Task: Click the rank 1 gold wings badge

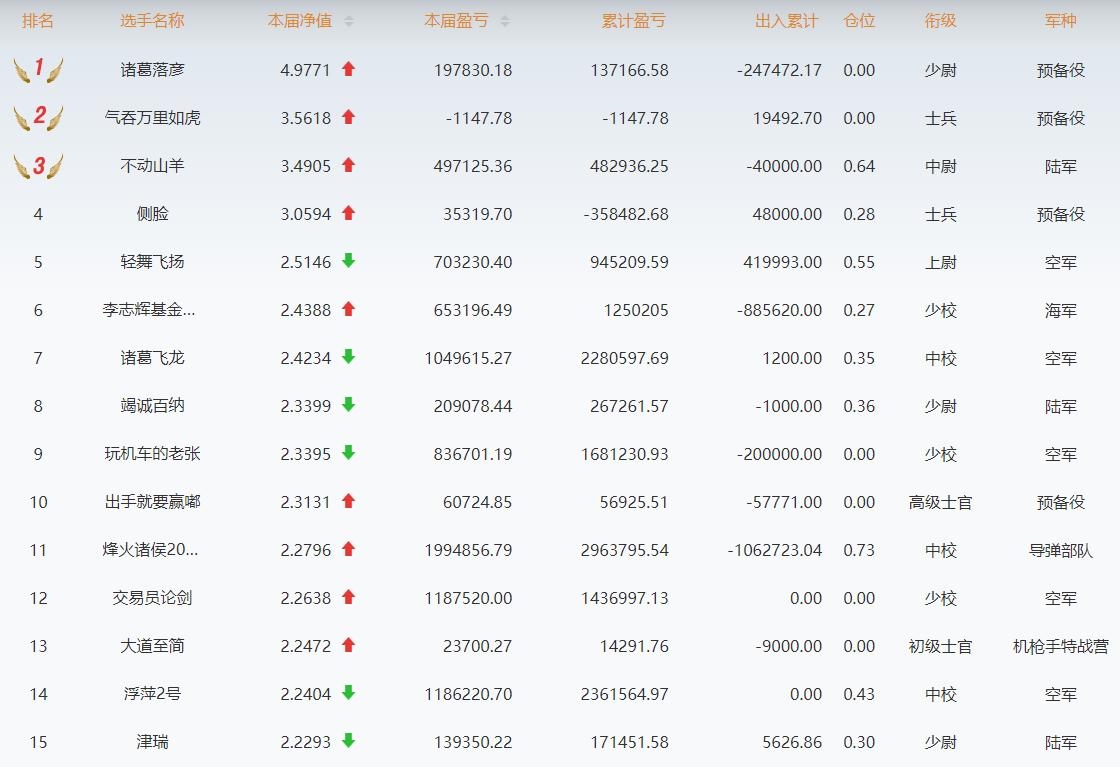Action: pos(38,69)
